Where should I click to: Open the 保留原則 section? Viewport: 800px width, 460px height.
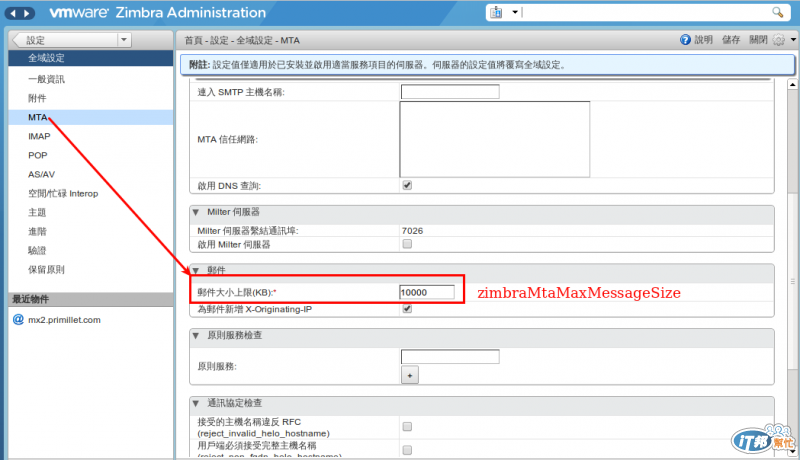tap(46, 269)
